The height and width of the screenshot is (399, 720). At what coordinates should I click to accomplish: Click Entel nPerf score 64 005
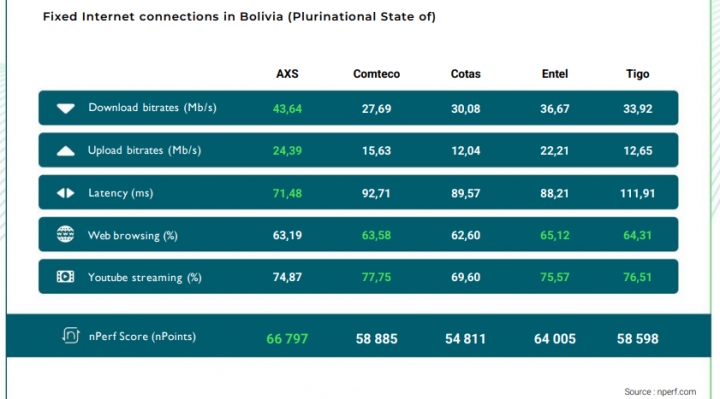click(x=555, y=339)
